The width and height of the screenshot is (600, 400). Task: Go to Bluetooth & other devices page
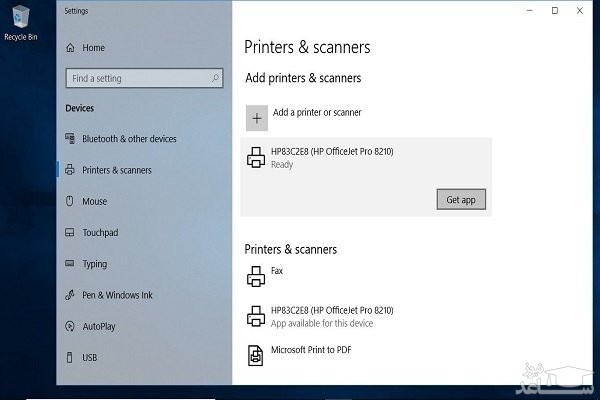coord(129,139)
